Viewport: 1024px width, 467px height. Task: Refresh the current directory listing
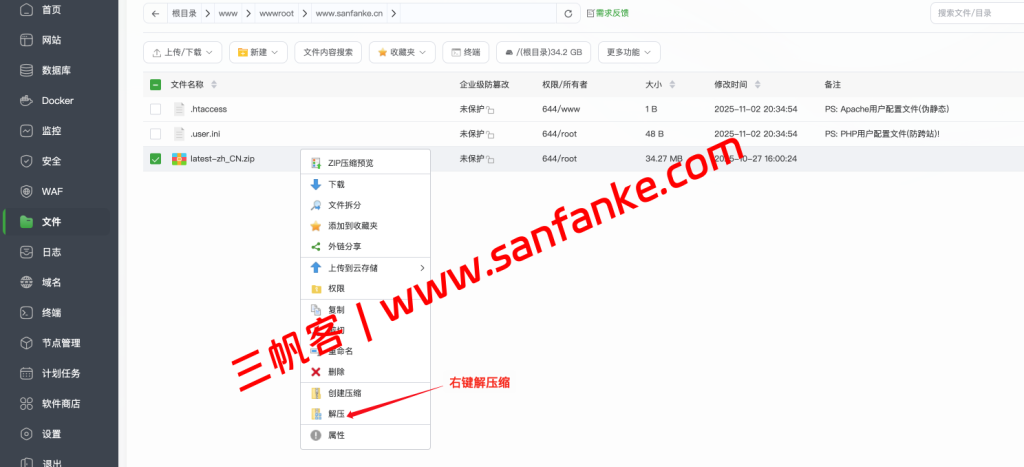coord(568,14)
